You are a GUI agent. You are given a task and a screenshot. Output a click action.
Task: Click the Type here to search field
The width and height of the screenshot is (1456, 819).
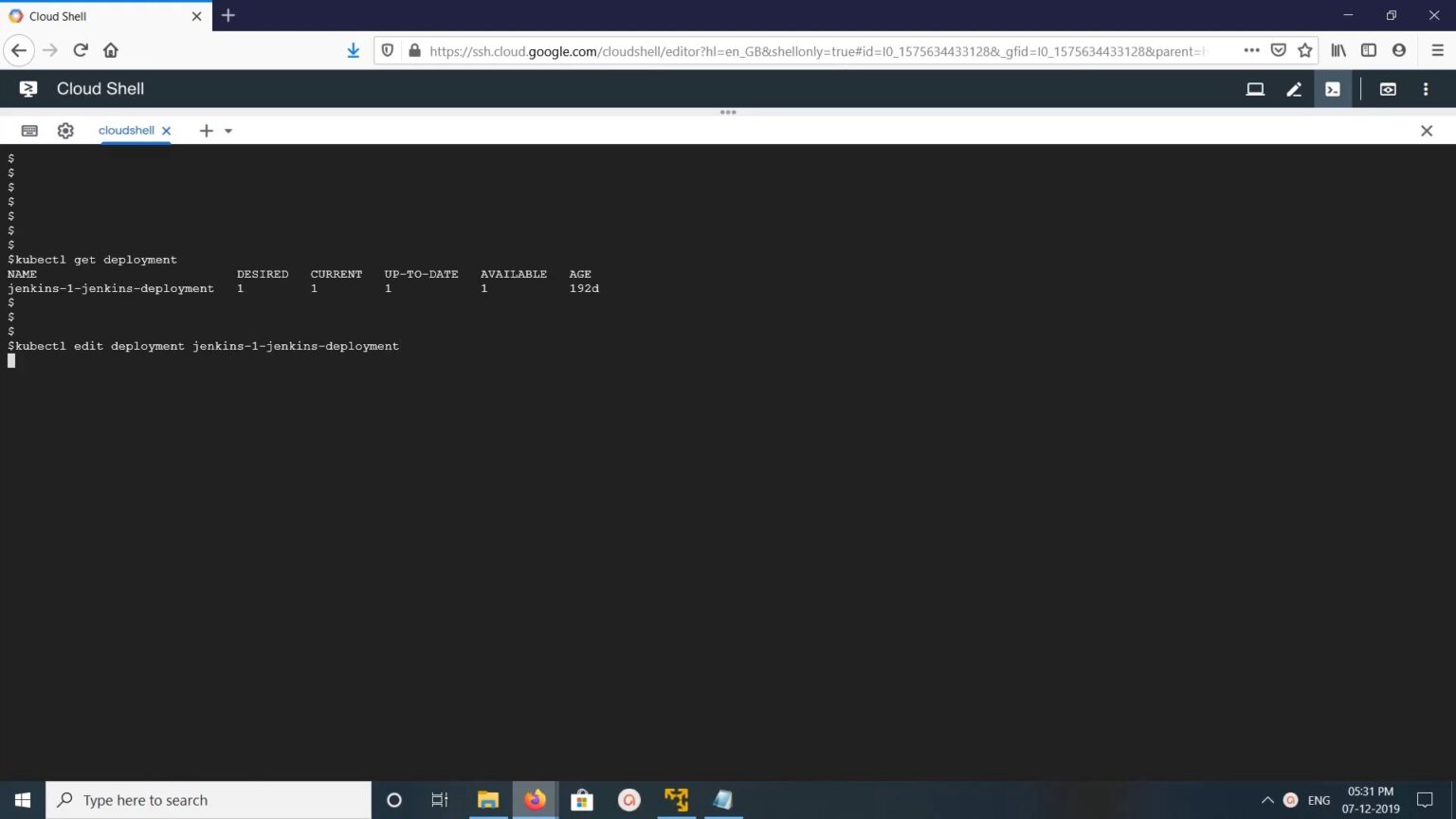pos(209,799)
